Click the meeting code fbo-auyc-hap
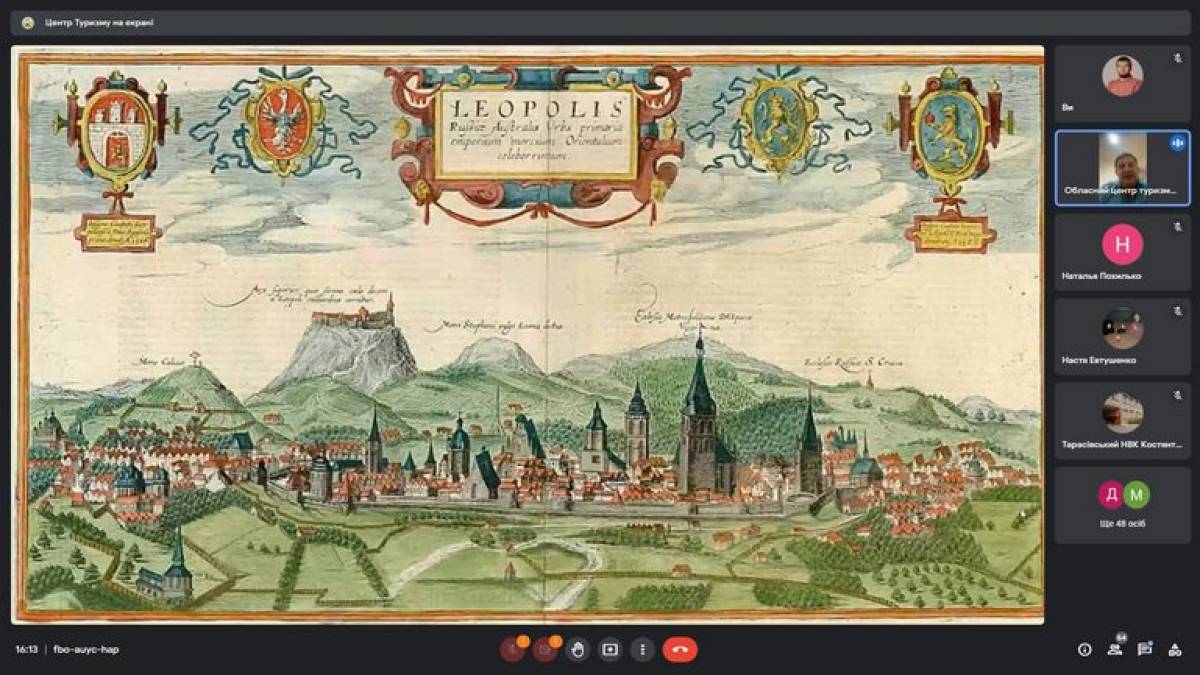 point(84,650)
